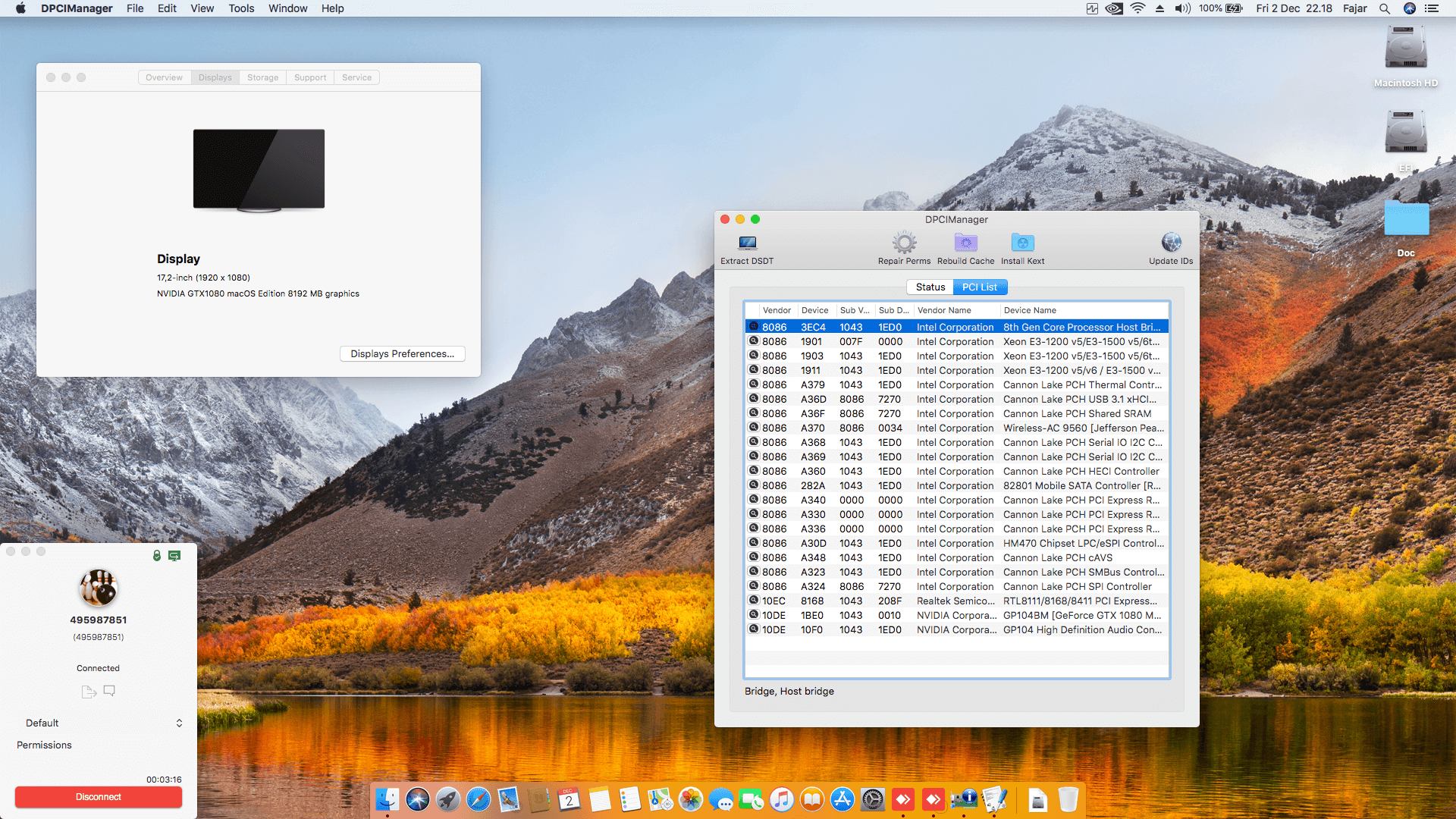The image size is (1456, 819).
Task: Click the green screen-share icon in AnyDesk panel
Action: 174,556
